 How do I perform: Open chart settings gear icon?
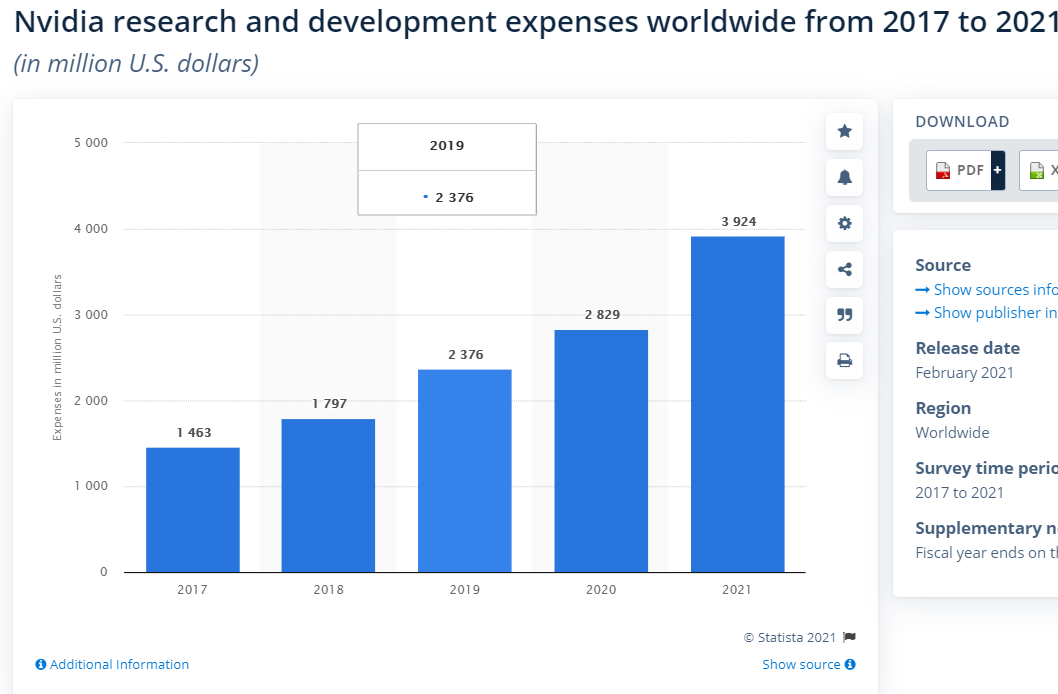pyautogui.click(x=844, y=223)
